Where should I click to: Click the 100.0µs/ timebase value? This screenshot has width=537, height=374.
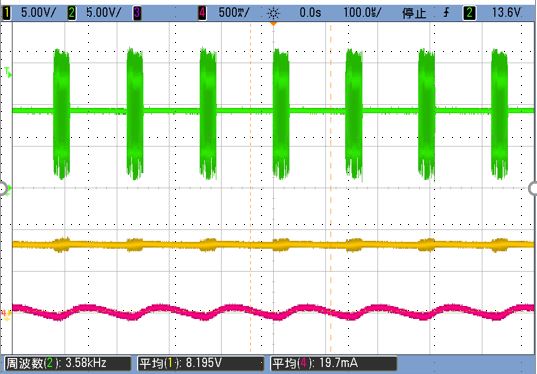click(x=362, y=13)
